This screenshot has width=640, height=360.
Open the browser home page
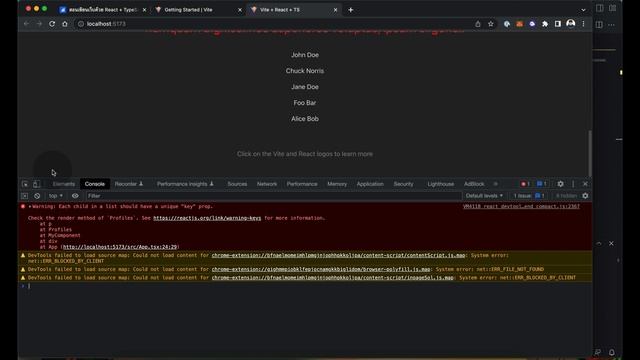coord(64,24)
